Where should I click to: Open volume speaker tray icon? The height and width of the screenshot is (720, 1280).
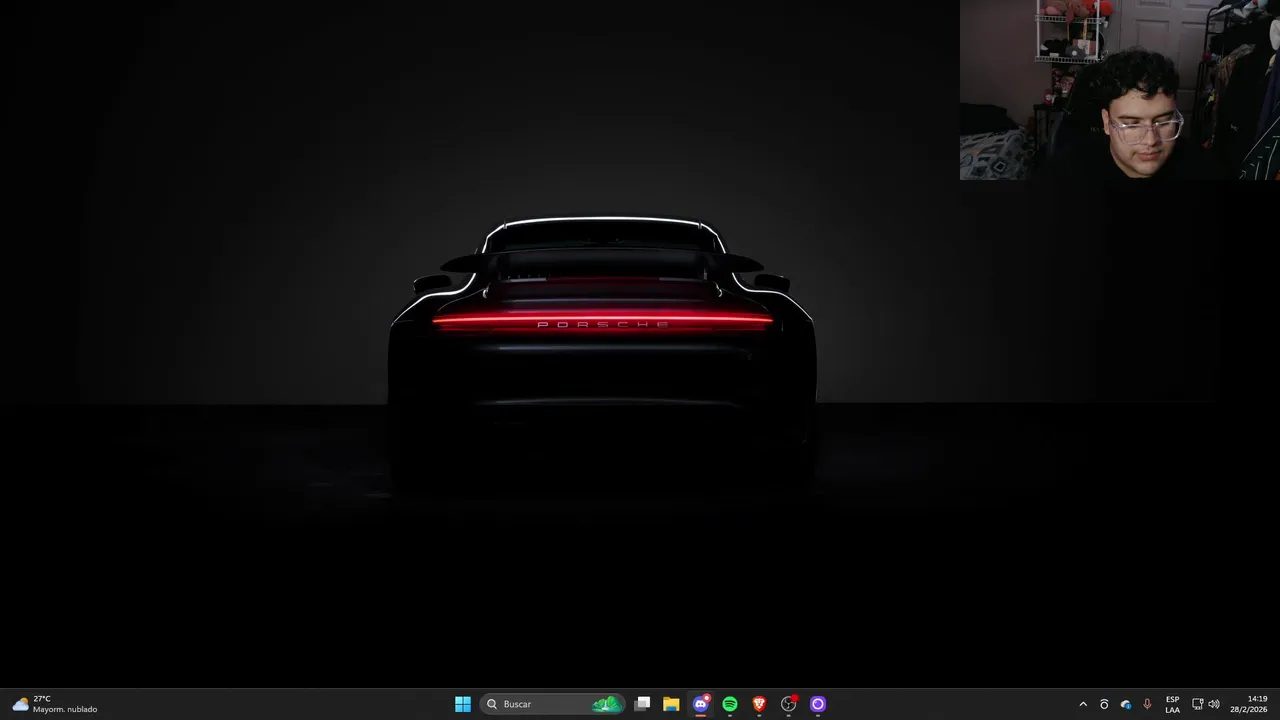pos(1214,704)
